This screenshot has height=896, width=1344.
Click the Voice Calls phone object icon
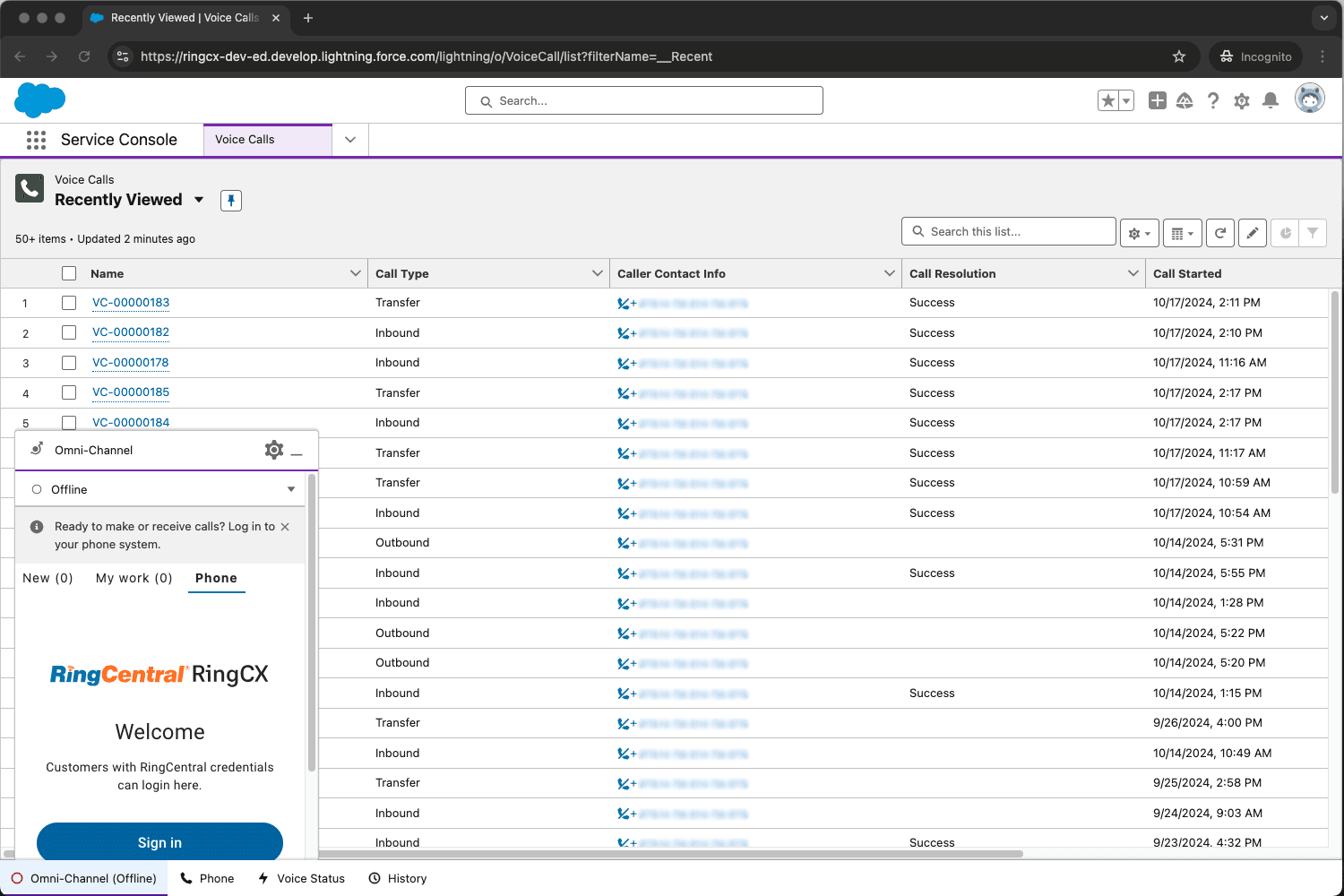(x=30, y=188)
